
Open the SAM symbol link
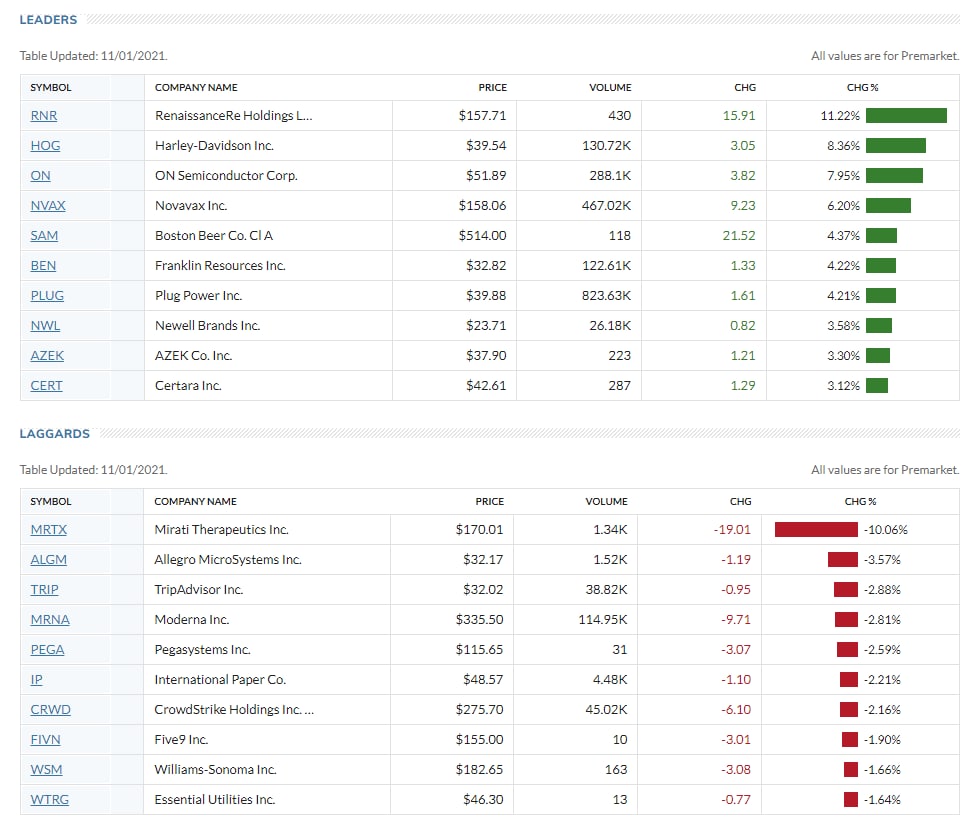click(44, 235)
